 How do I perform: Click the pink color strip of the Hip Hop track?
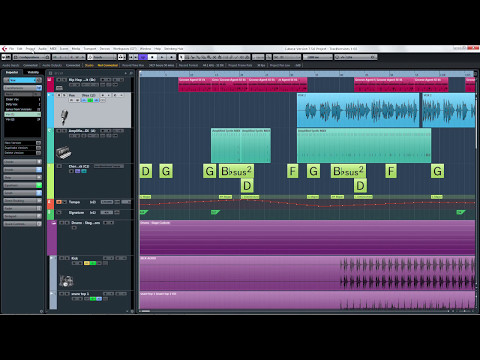[x=50, y=85]
